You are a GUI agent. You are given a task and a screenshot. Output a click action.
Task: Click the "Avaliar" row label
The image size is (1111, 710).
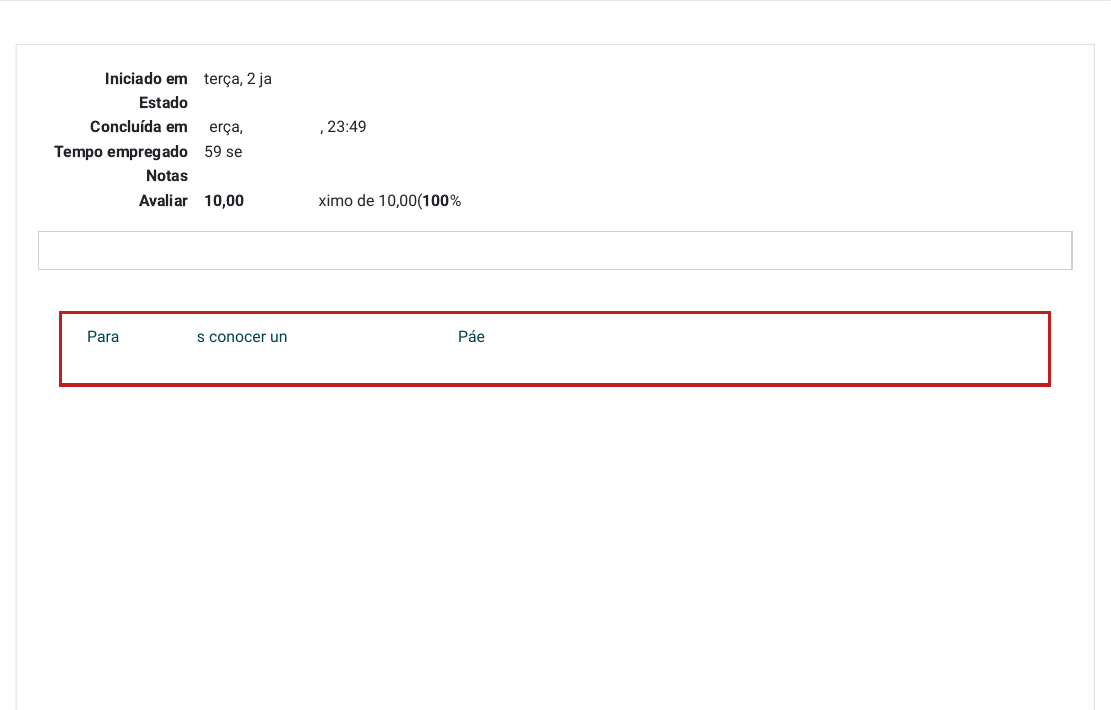(163, 201)
